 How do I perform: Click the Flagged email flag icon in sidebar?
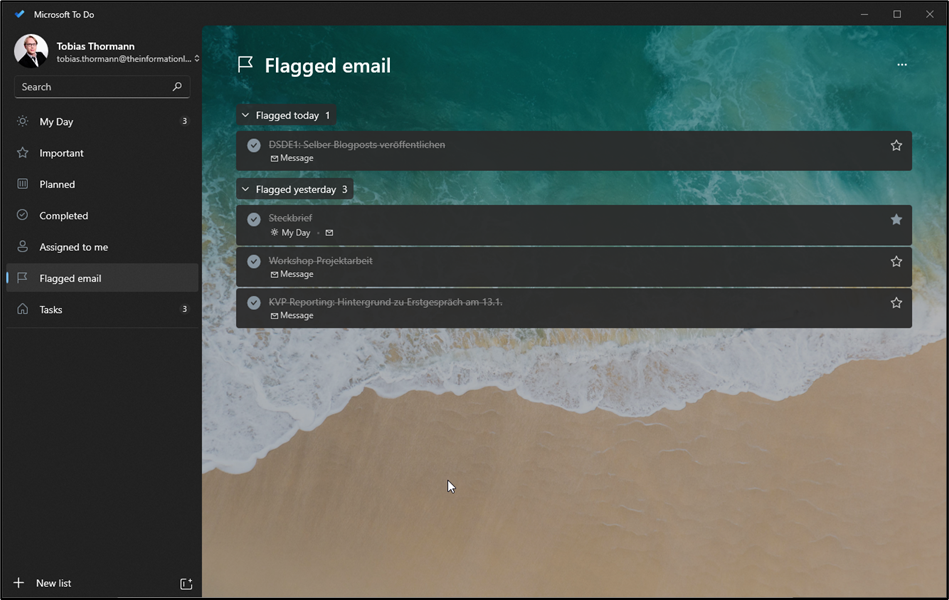click(22, 278)
